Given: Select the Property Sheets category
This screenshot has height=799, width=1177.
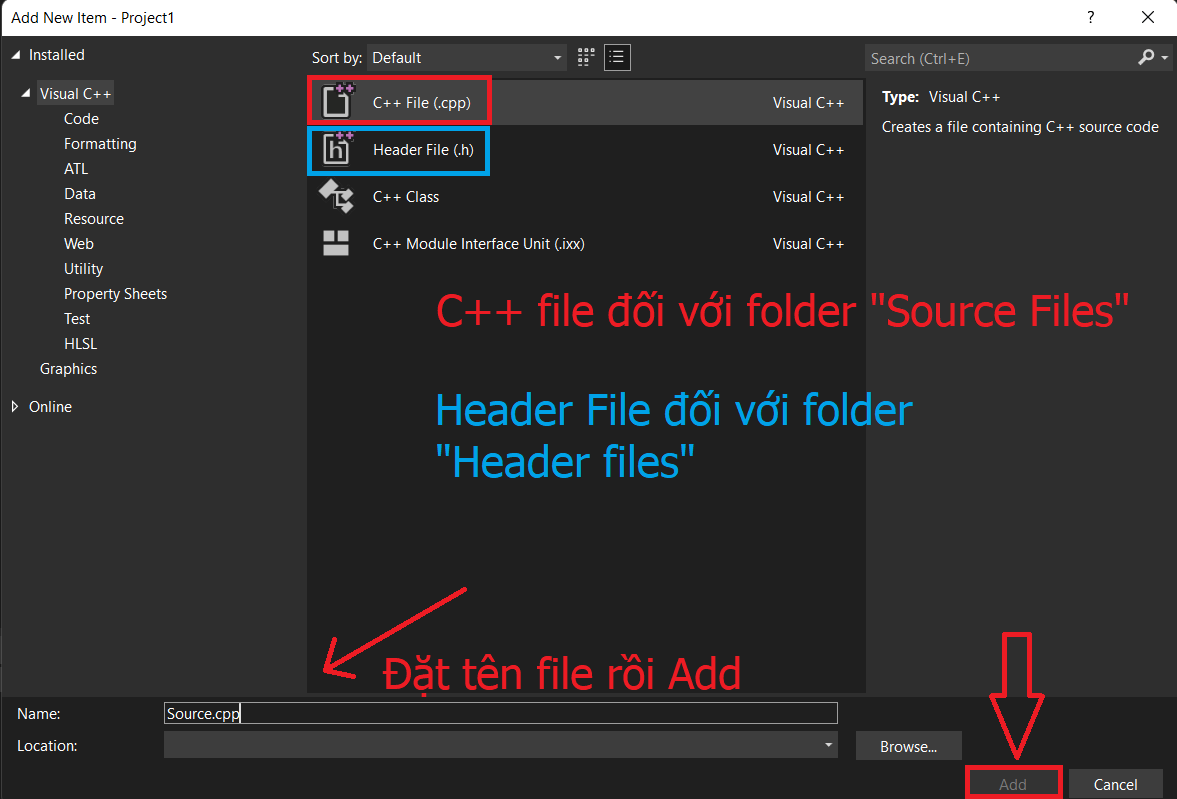Looking at the screenshot, I should (x=115, y=294).
